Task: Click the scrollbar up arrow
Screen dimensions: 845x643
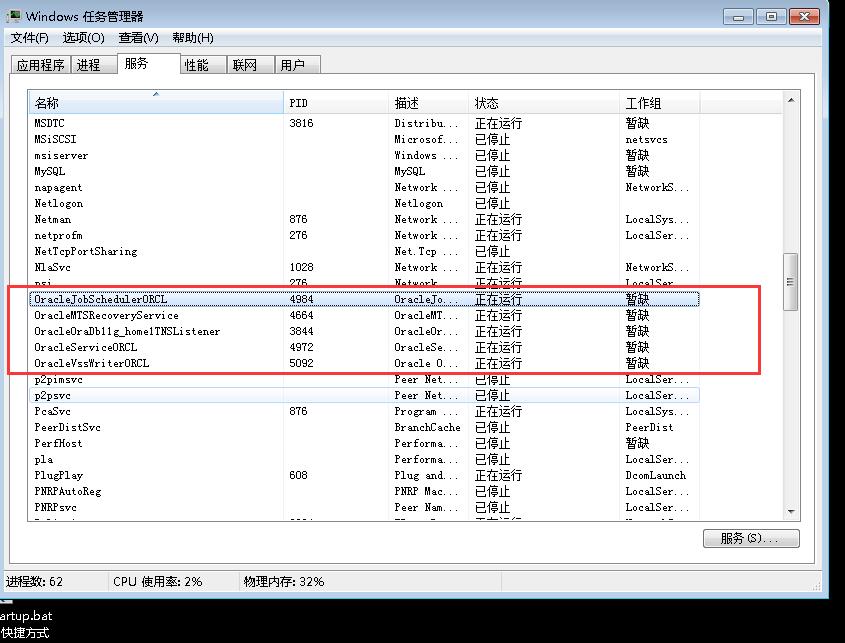Action: tap(791, 100)
